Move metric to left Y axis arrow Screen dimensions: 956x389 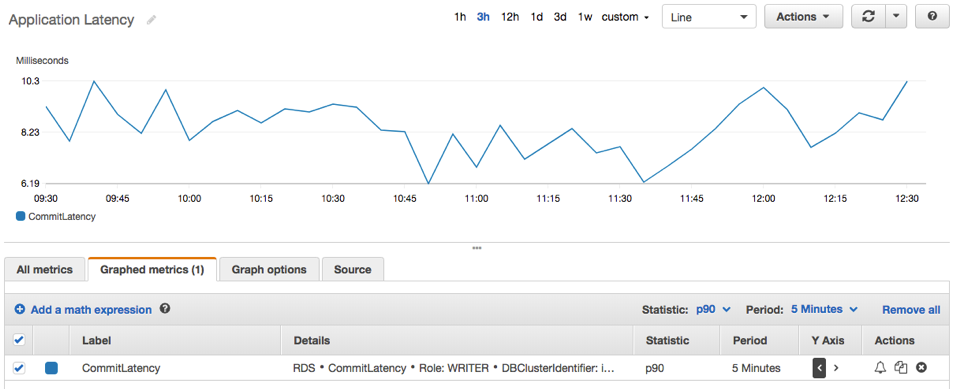point(819,368)
